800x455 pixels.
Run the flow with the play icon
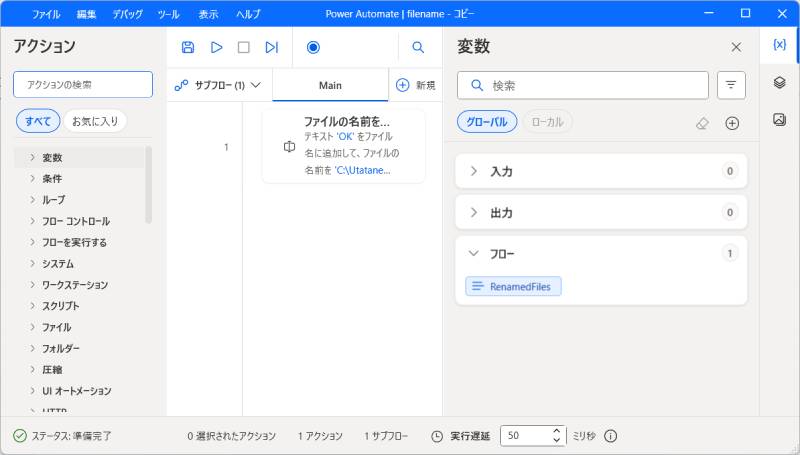point(216,47)
